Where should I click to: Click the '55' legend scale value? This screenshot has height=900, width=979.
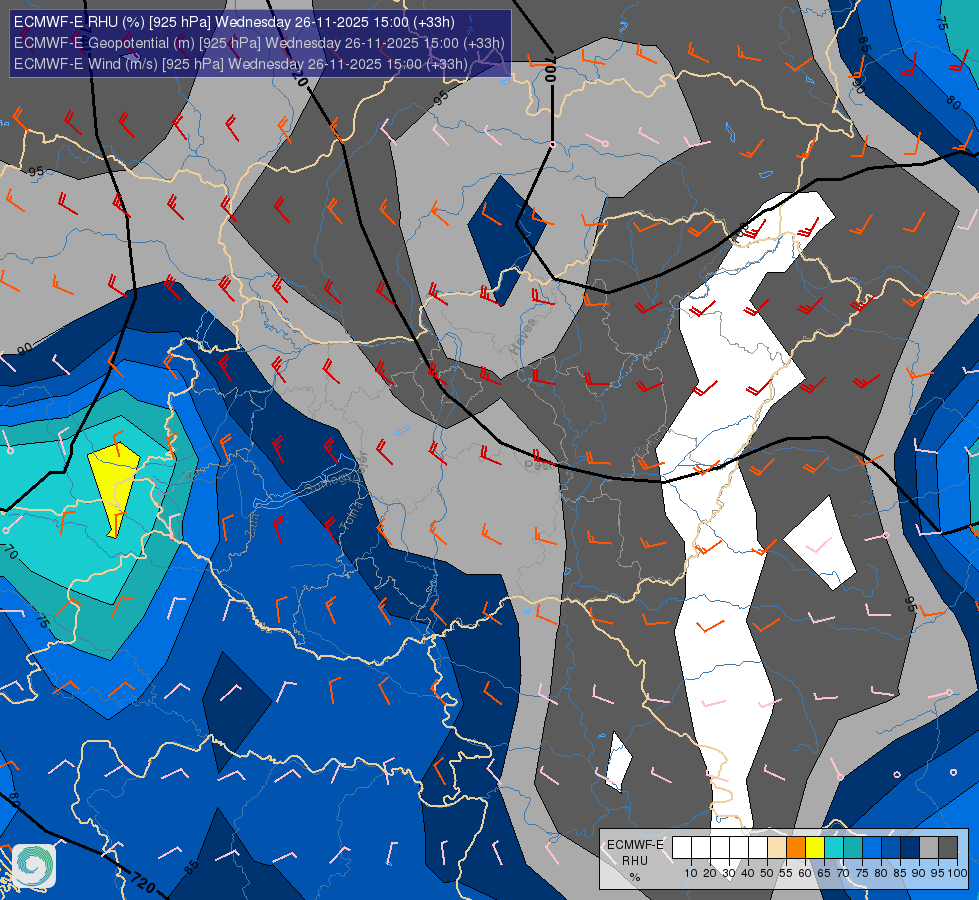(786, 873)
